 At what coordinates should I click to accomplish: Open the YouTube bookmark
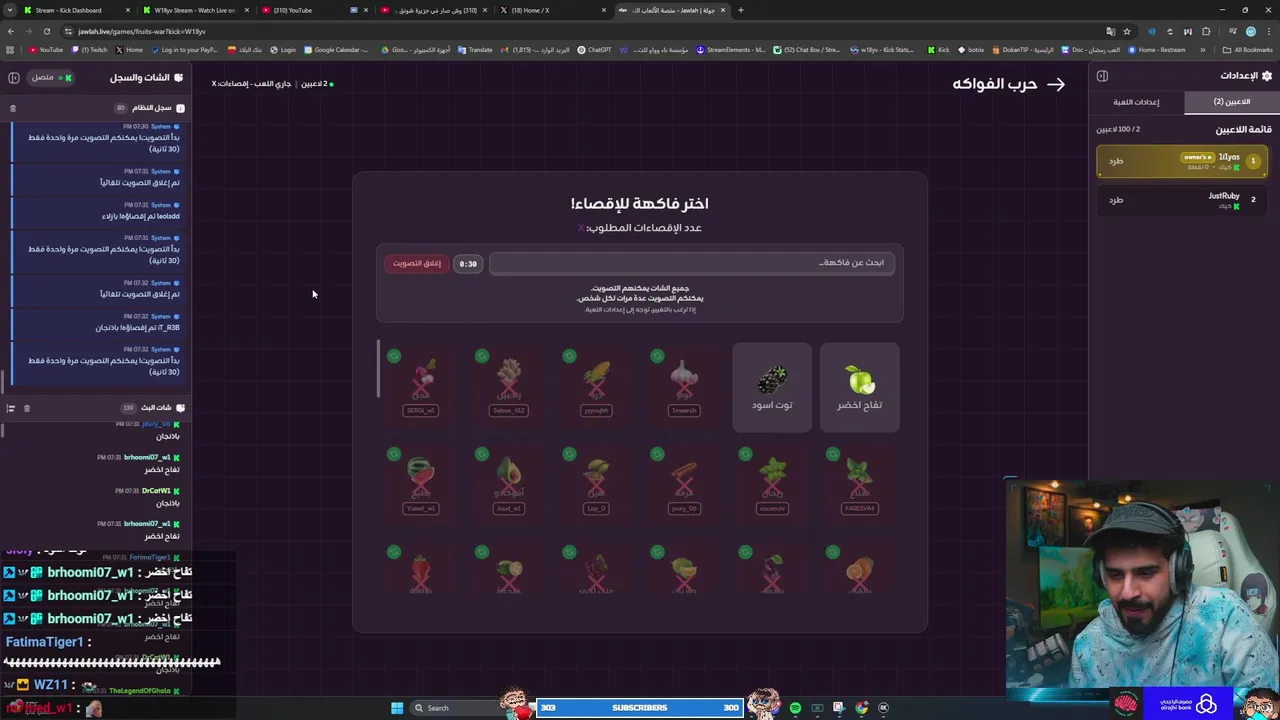46,50
